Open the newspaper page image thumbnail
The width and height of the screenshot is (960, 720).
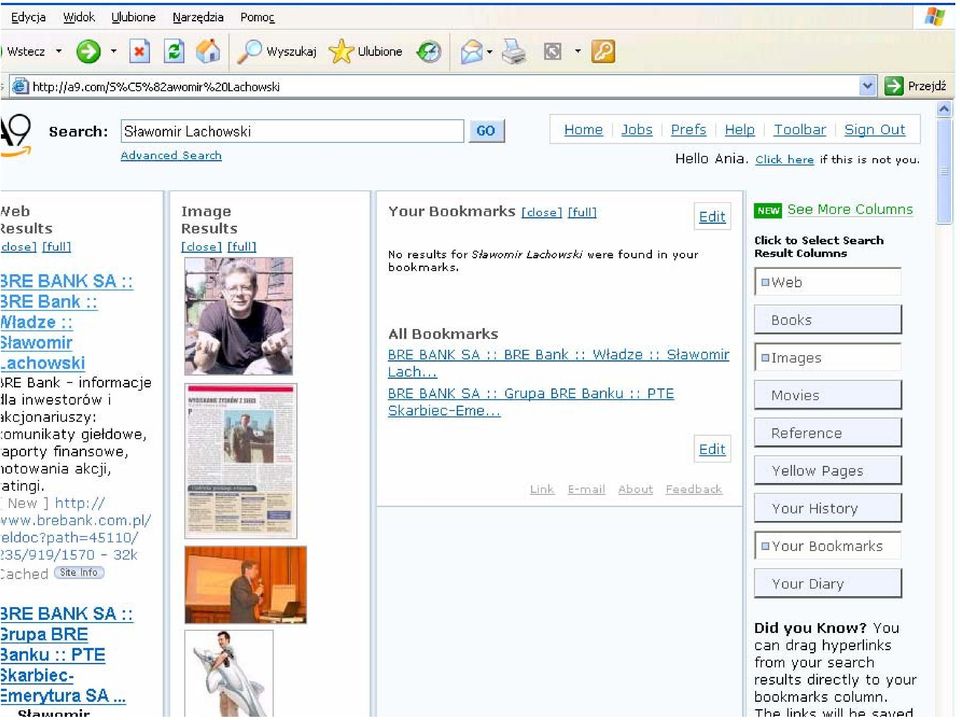pos(241,461)
